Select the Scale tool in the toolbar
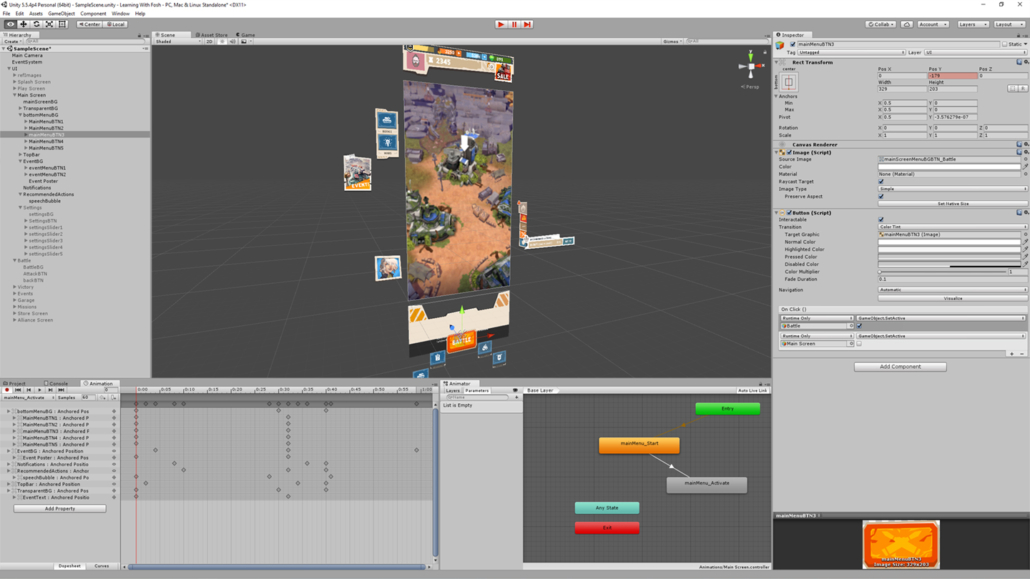 pyautogui.click(x=50, y=24)
